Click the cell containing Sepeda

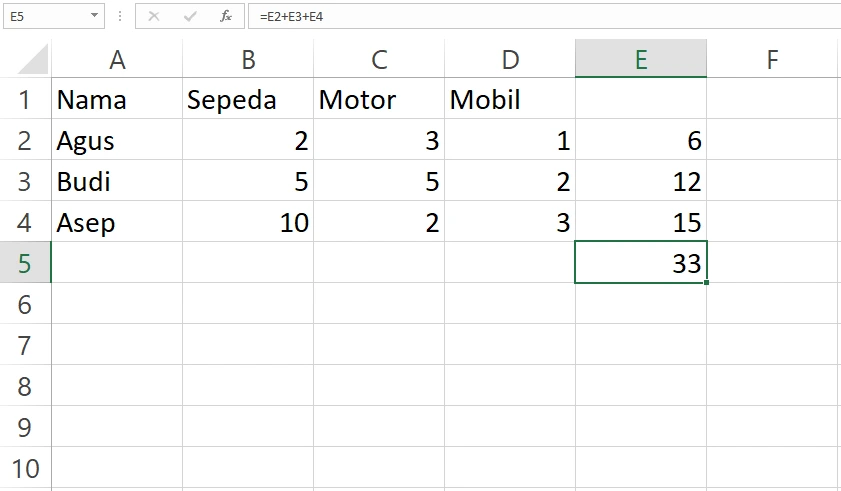tap(248, 99)
